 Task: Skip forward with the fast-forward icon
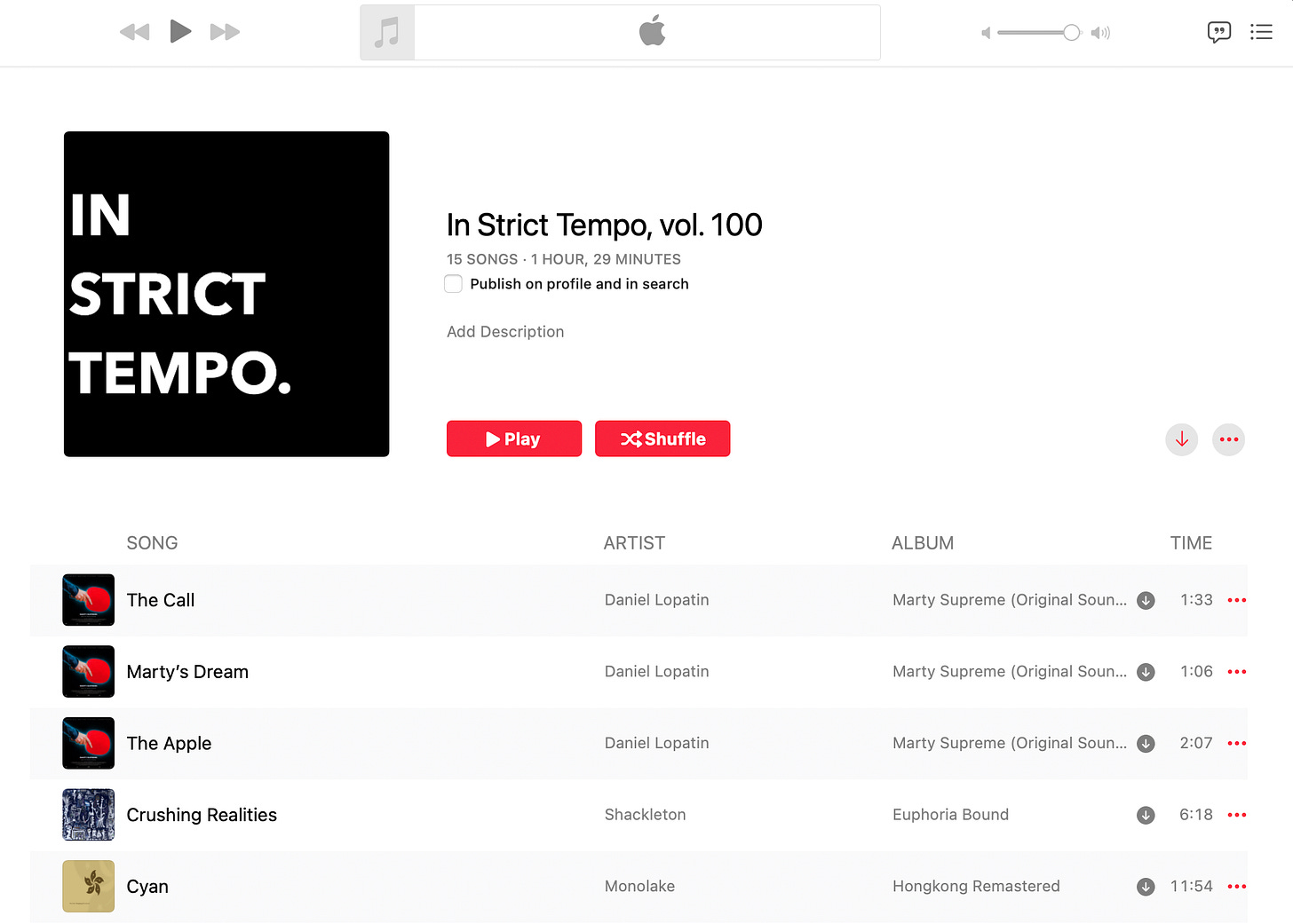(225, 32)
